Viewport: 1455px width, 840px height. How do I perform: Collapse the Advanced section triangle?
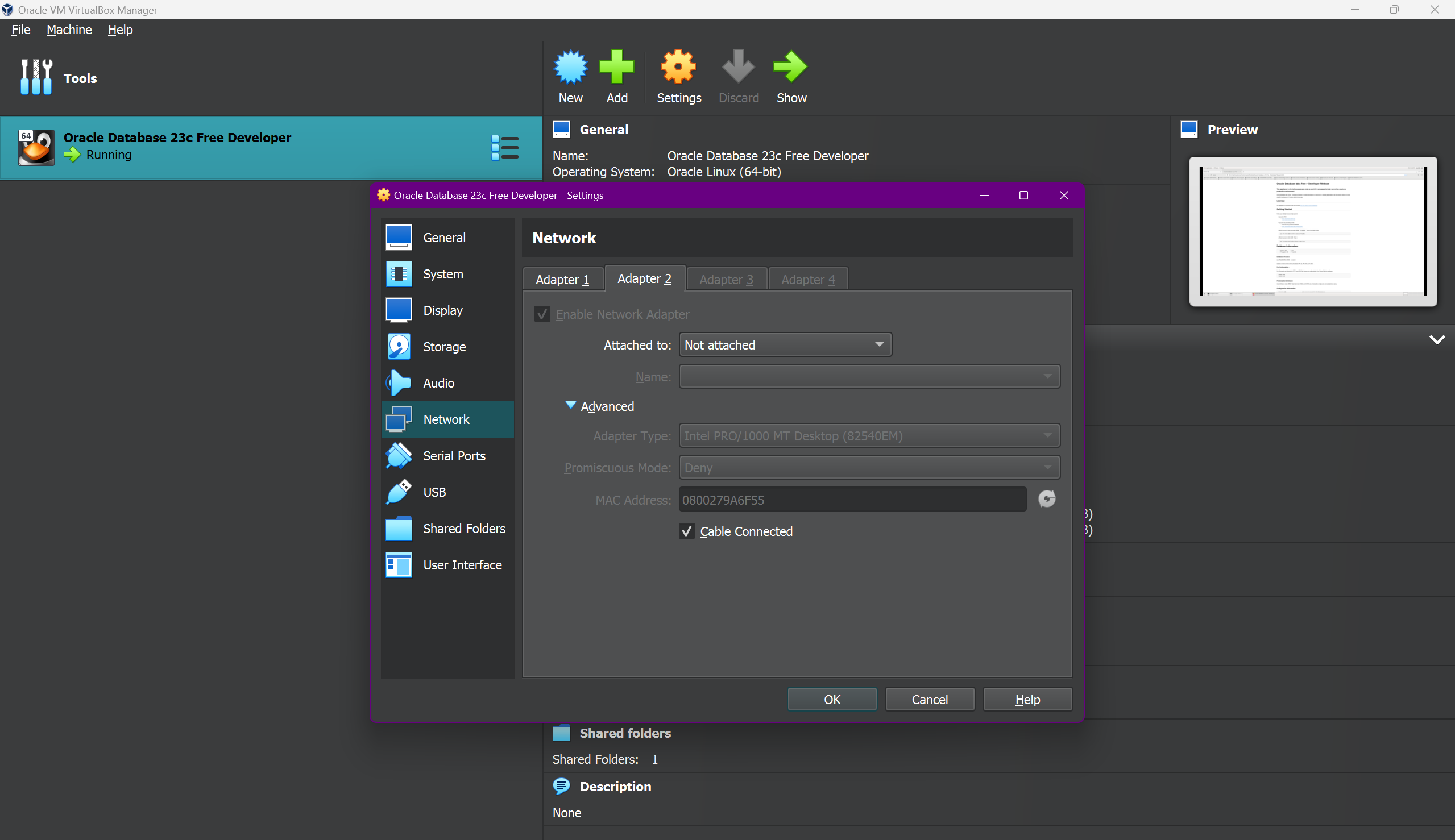[x=570, y=406]
